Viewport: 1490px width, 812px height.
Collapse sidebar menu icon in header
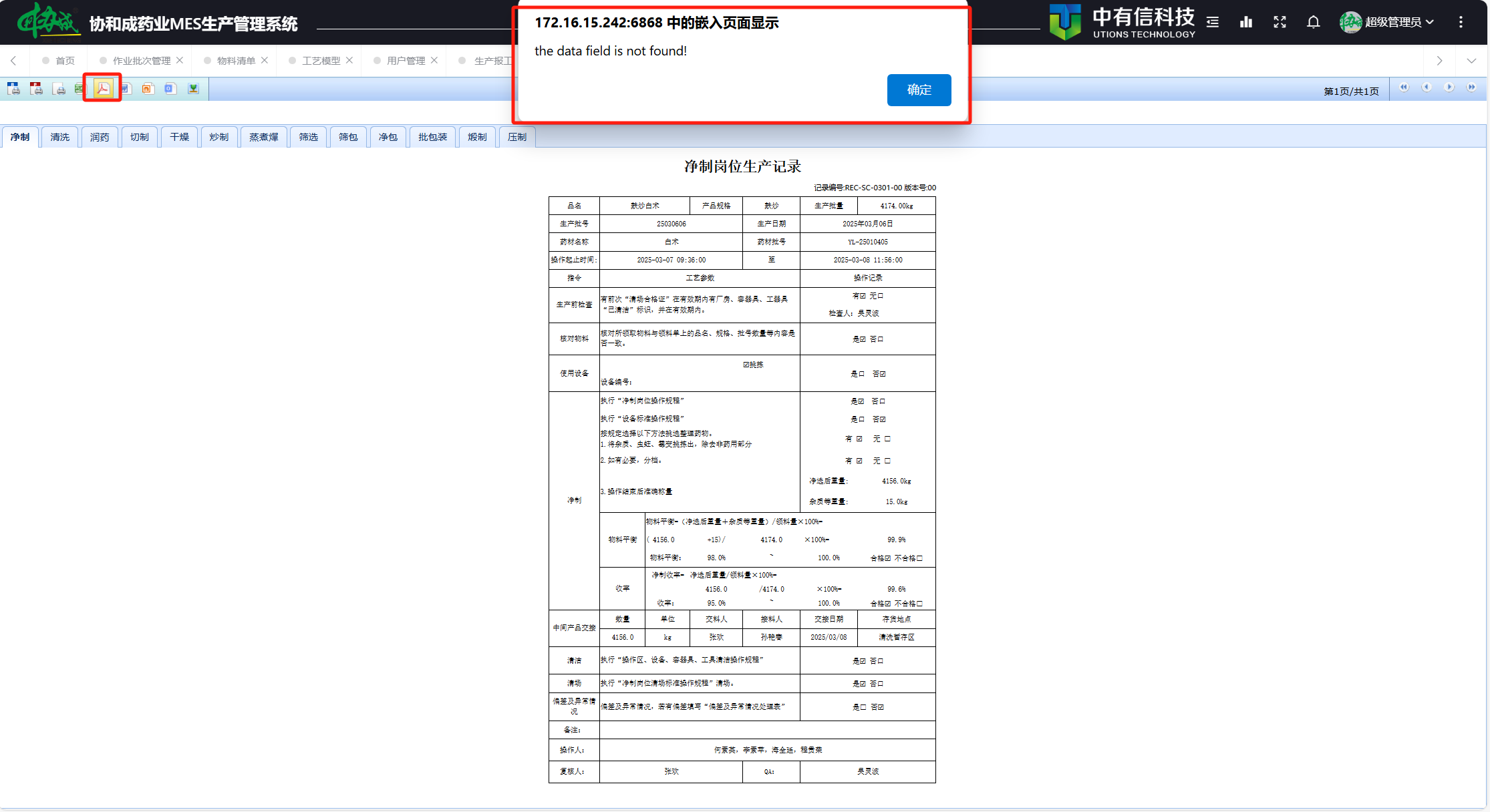point(1213,22)
